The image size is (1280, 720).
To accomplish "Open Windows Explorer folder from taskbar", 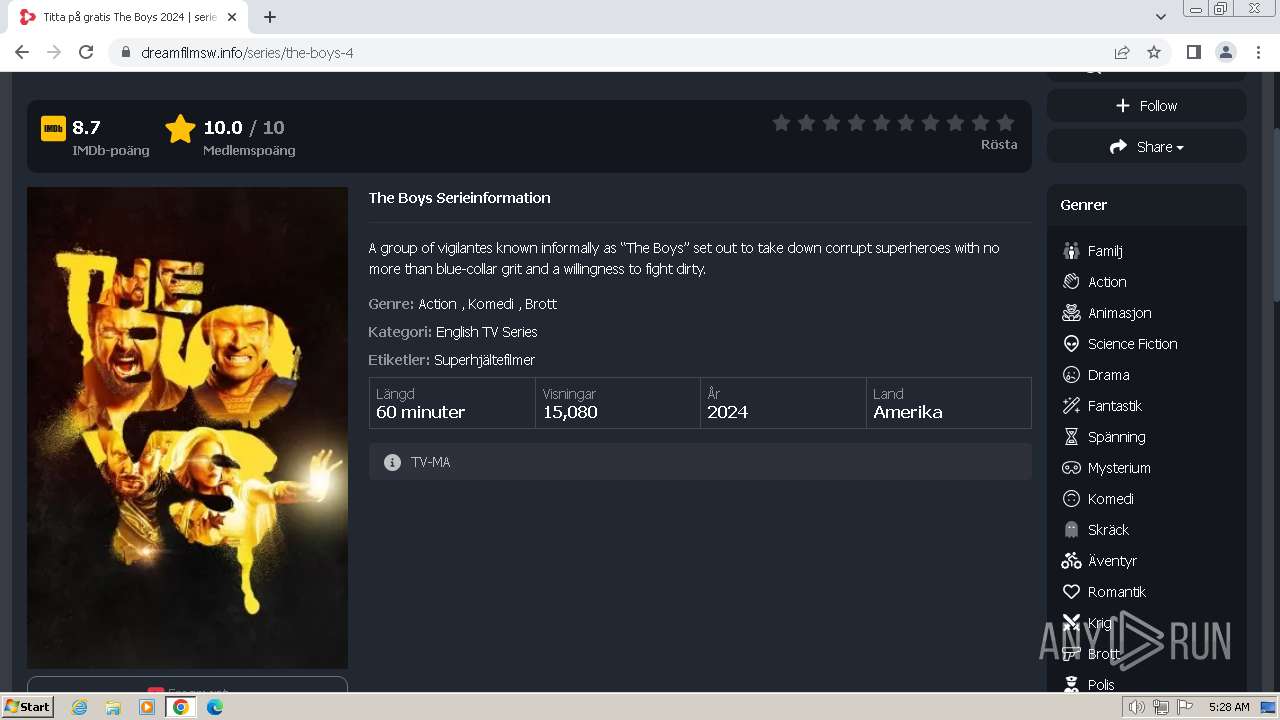I will [x=113, y=707].
